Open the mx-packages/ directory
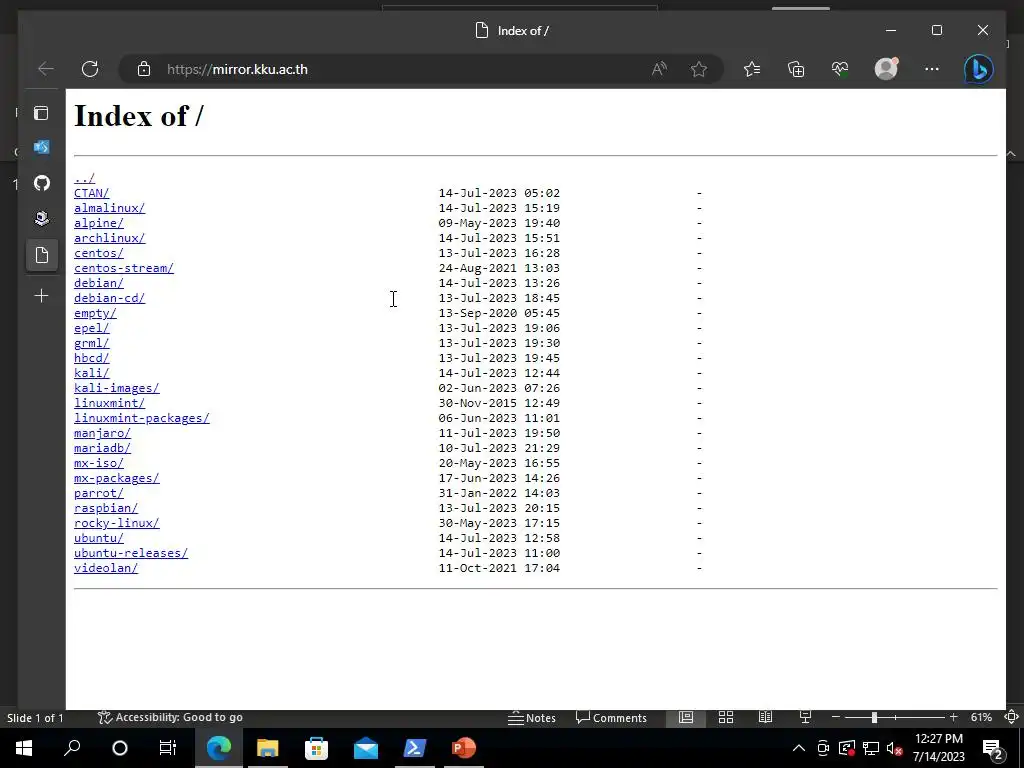The image size is (1024, 768). pos(116,478)
